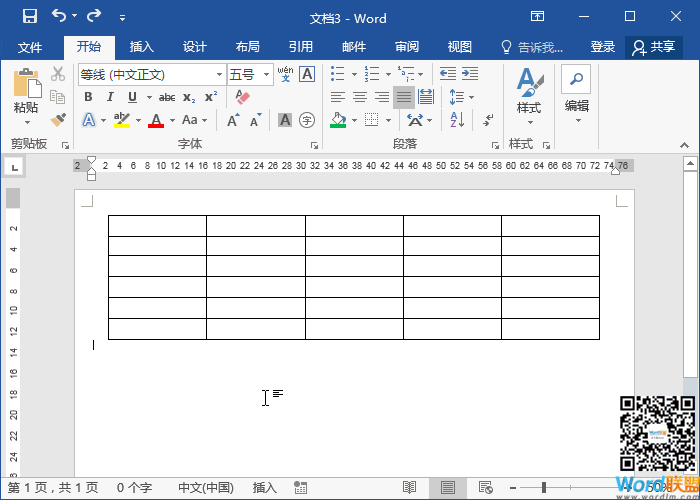Click the Center align icon
Screen dimensions: 700x500
(359, 97)
